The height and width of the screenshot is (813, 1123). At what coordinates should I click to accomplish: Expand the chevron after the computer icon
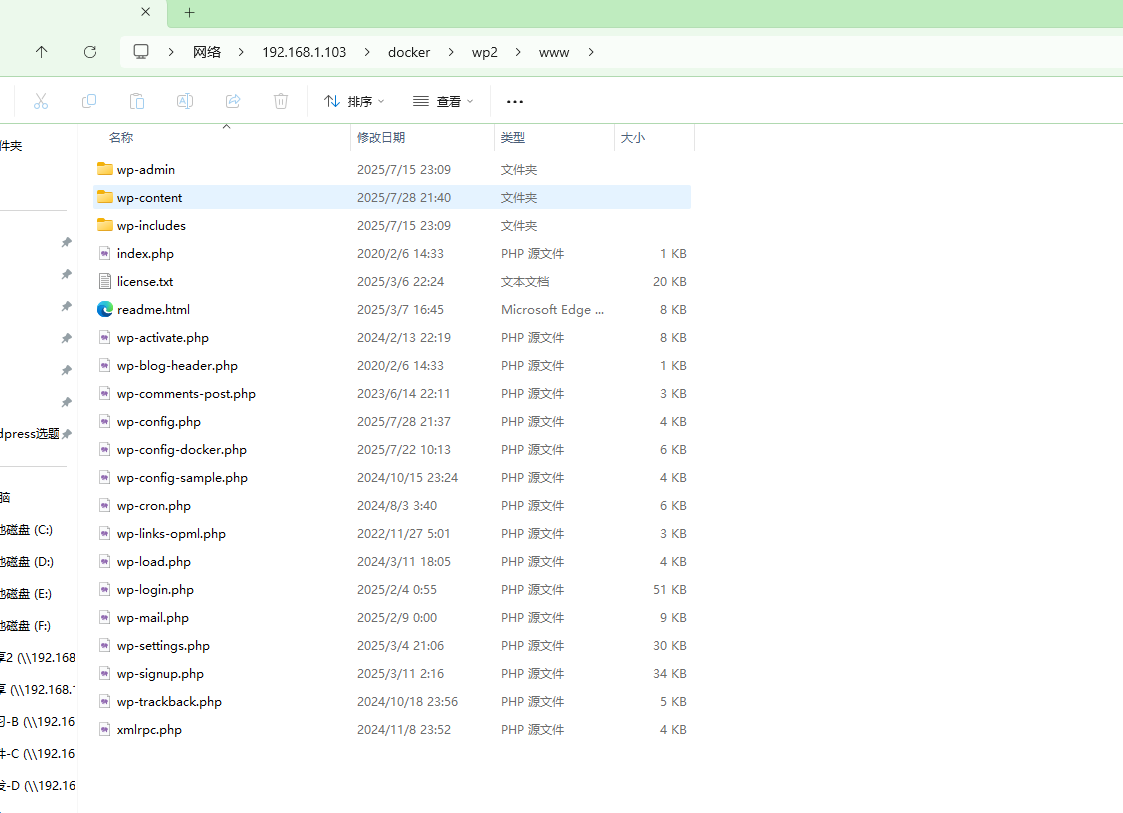(x=171, y=52)
